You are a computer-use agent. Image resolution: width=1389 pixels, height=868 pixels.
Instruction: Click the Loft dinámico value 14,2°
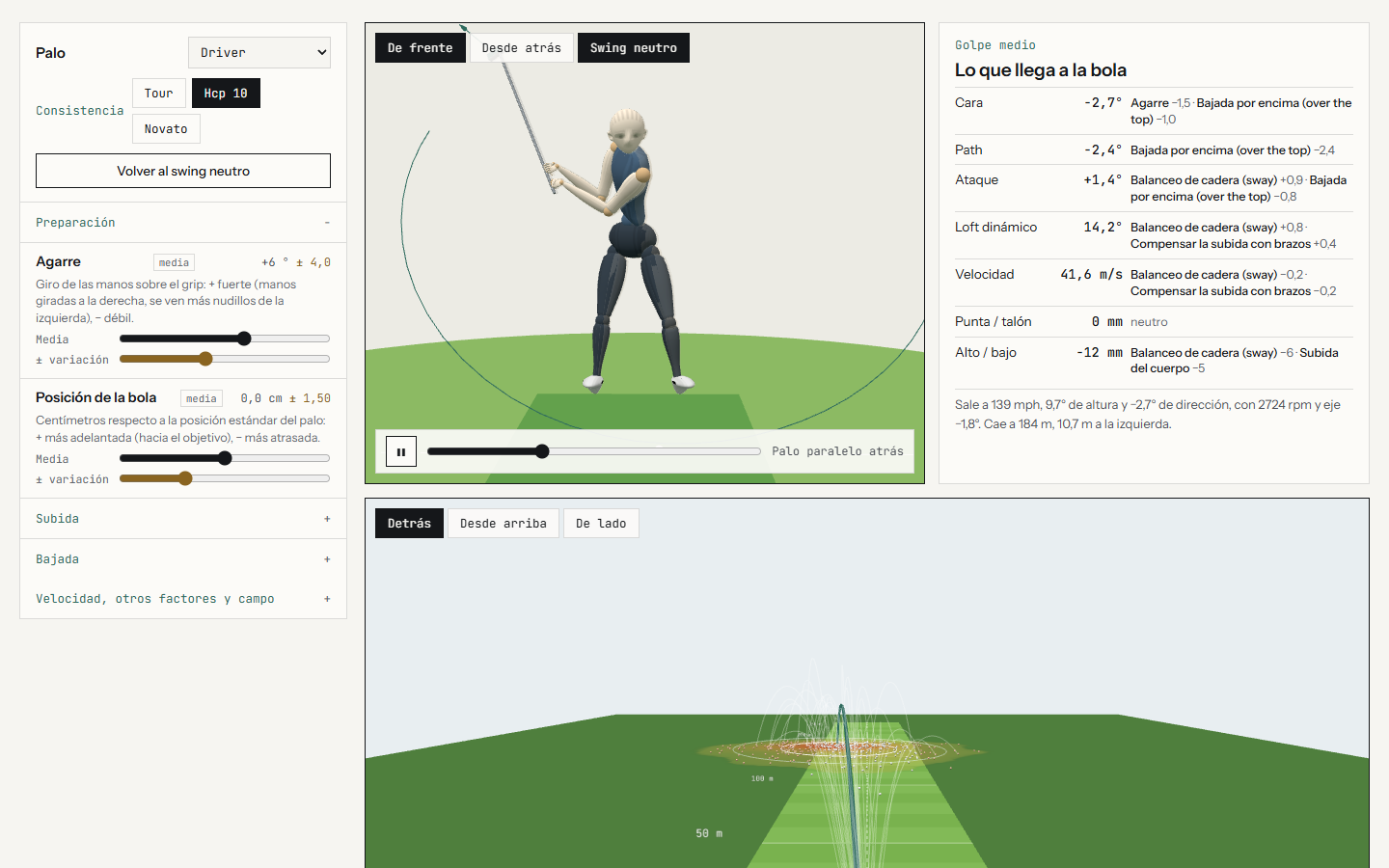(x=1103, y=227)
